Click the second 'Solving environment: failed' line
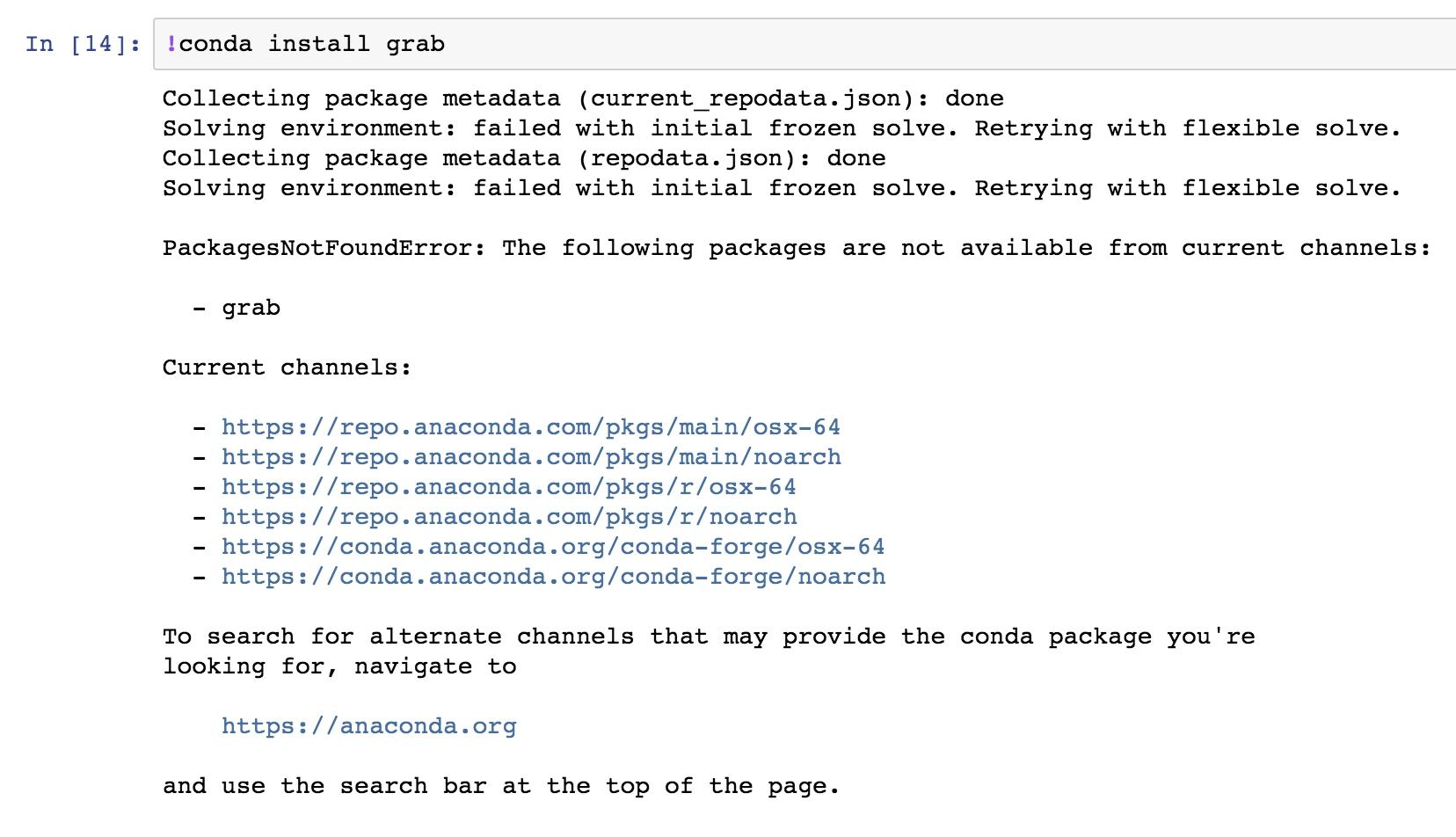This screenshot has width=1456, height=837. [x=782, y=188]
